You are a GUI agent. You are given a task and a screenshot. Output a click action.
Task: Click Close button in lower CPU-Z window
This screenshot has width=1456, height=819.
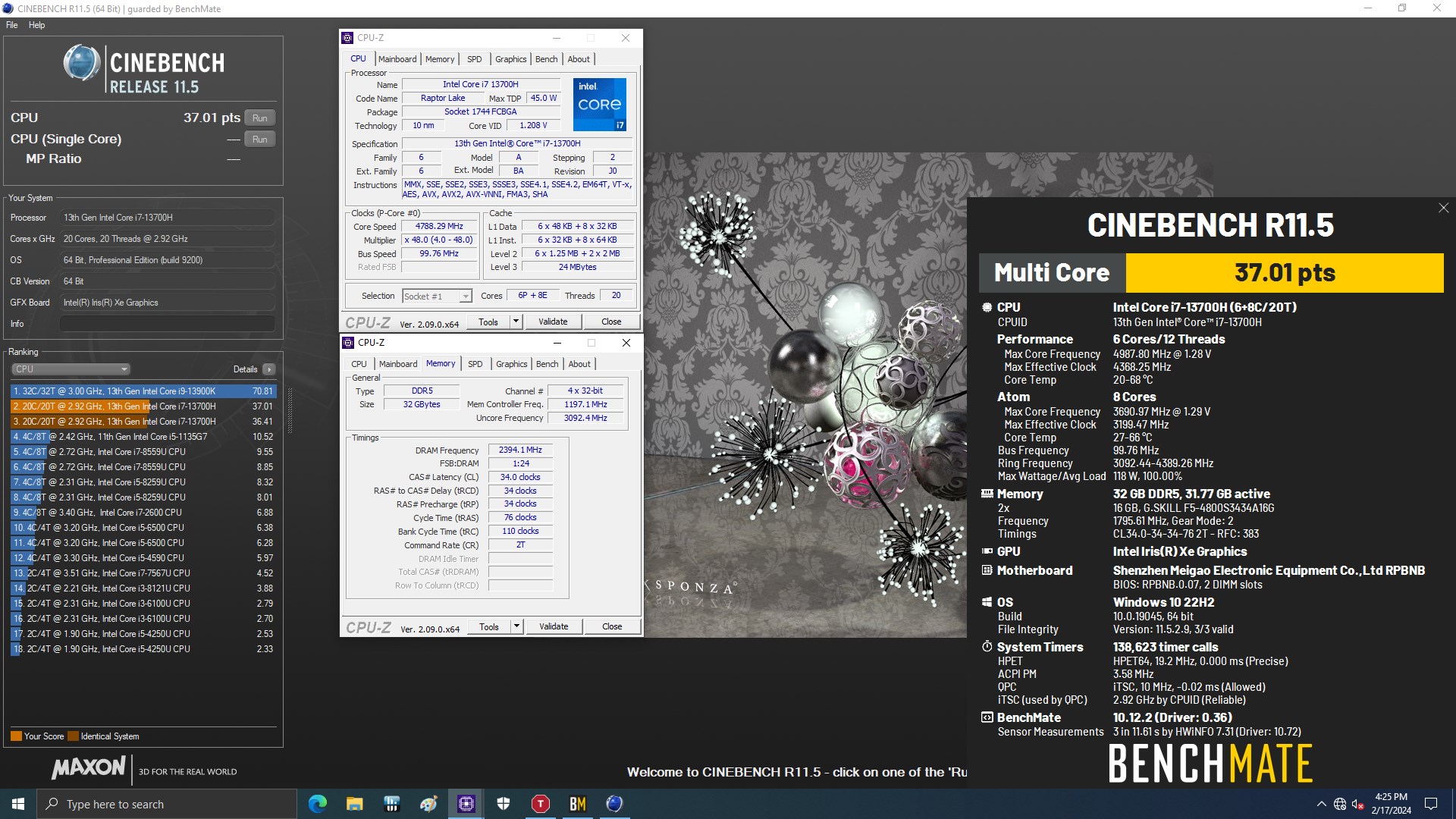pyautogui.click(x=612, y=626)
